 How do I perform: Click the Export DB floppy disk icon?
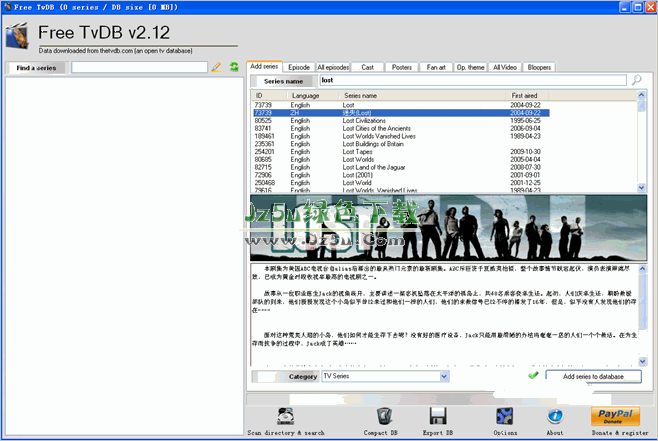(438, 416)
